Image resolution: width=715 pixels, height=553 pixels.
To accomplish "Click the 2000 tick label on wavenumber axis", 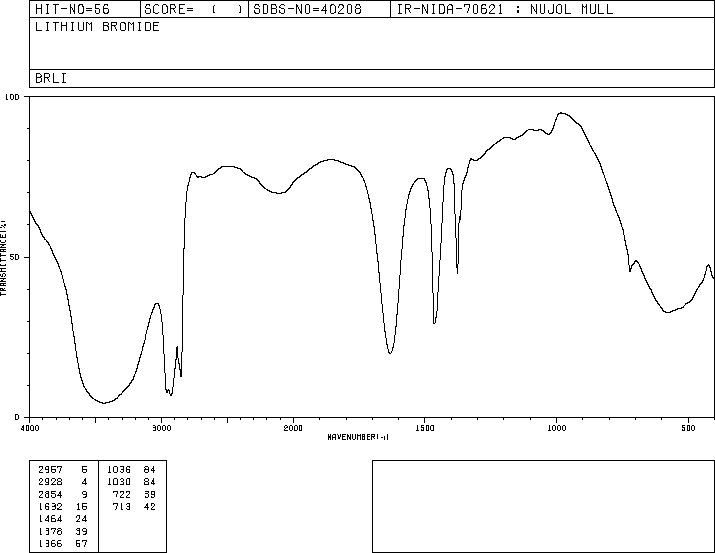I will click(x=293, y=428).
